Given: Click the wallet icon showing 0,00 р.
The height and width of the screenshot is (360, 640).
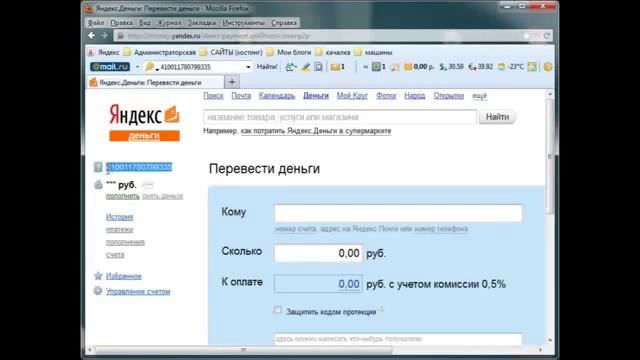Looking at the screenshot, I should tap(419, 67).
